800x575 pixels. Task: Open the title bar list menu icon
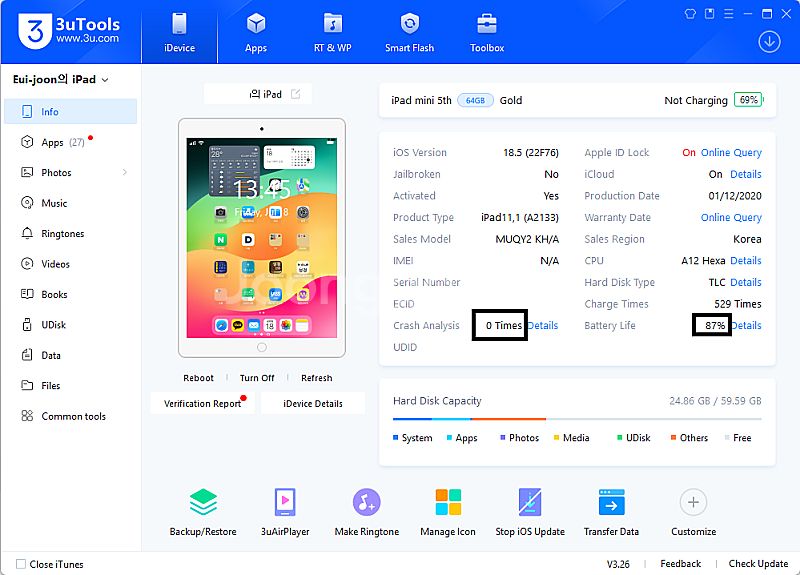[x=729, y=14]
